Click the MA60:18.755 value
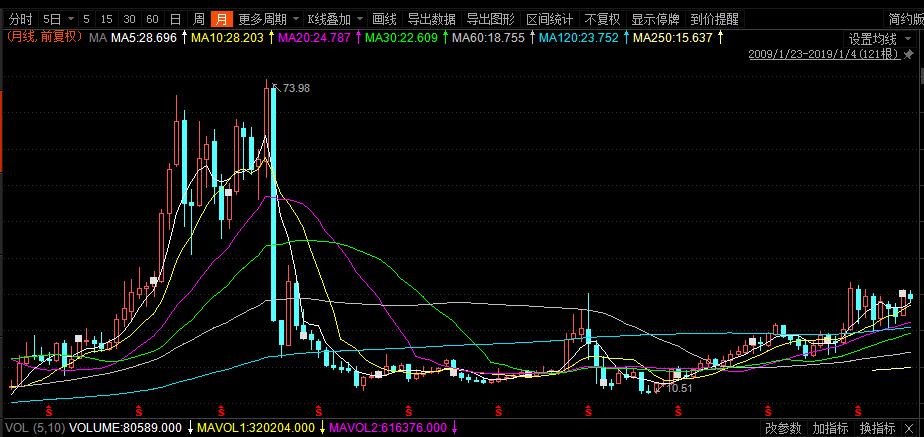Viewport: 924px width, 437px height. [x=488, y=38]
